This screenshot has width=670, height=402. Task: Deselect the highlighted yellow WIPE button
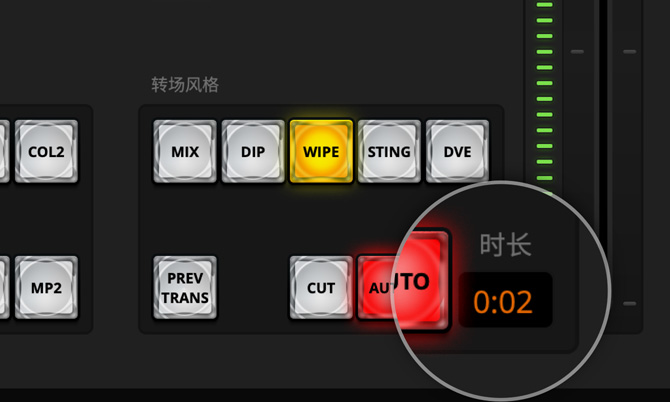[321, 151]
